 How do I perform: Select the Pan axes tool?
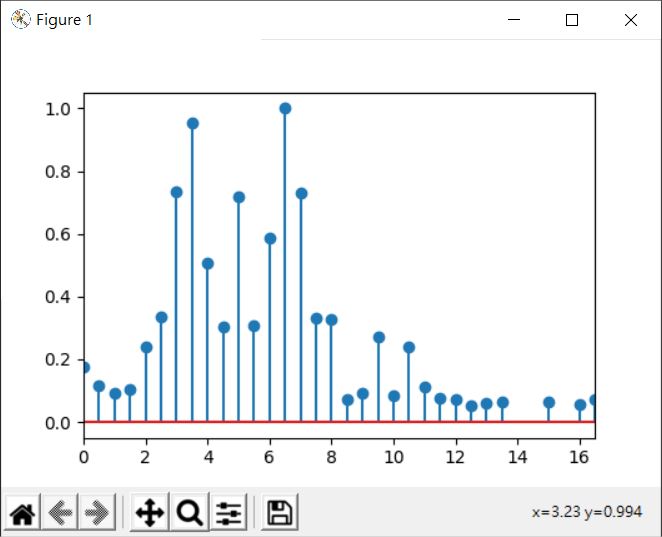click(149, 513)
